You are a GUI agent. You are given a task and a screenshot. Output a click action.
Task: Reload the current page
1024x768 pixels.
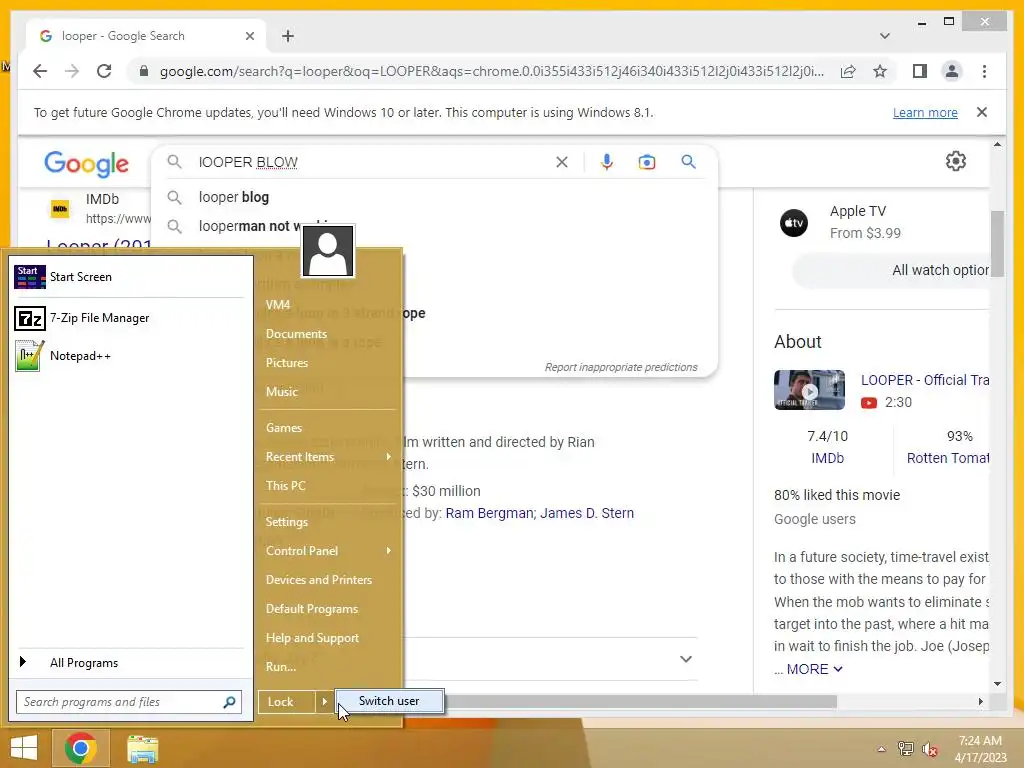click(104, 71)
